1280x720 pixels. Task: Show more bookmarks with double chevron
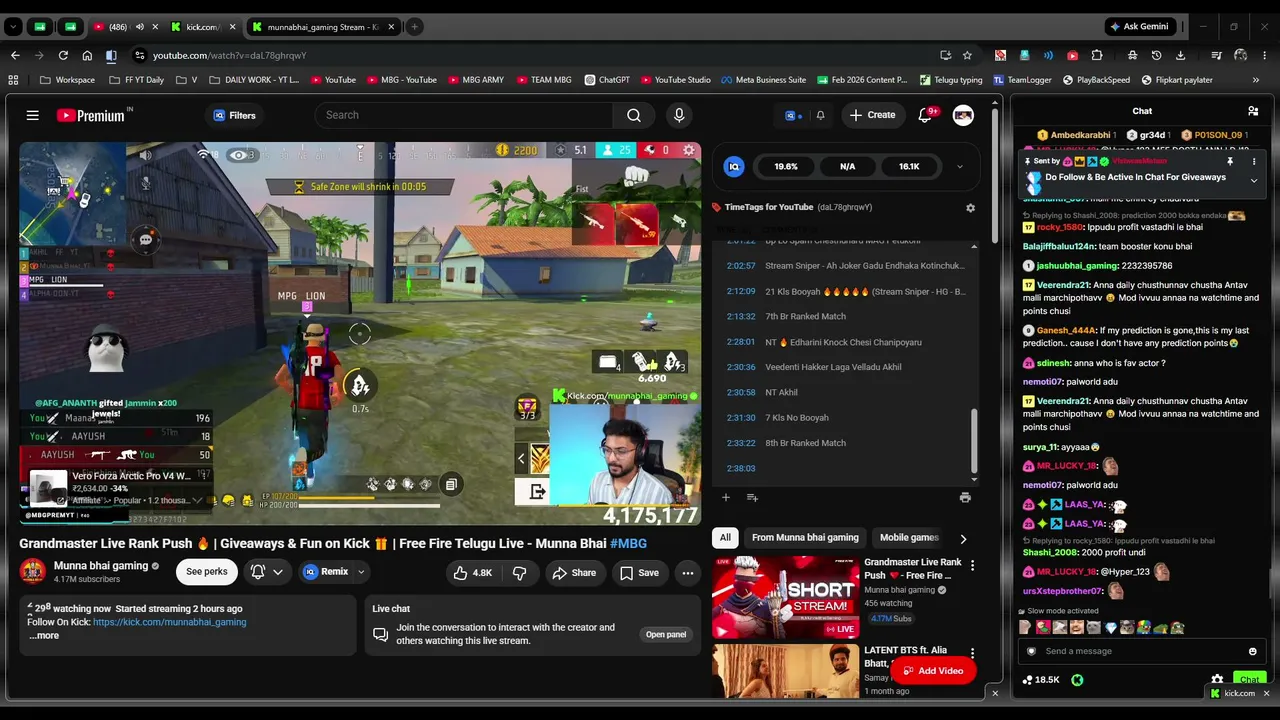1256,80
